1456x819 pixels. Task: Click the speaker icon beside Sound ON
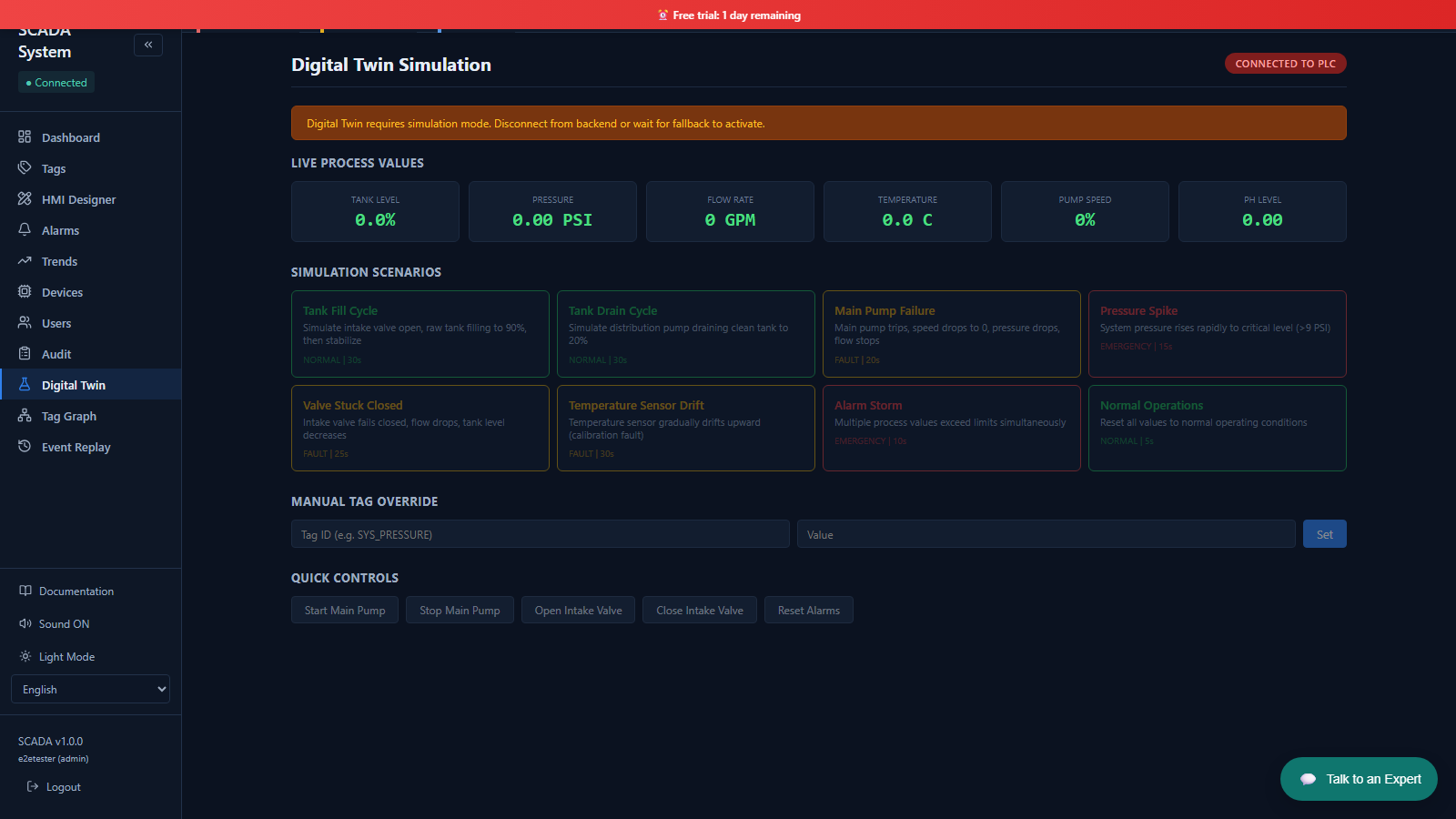(x=25, y=623)
